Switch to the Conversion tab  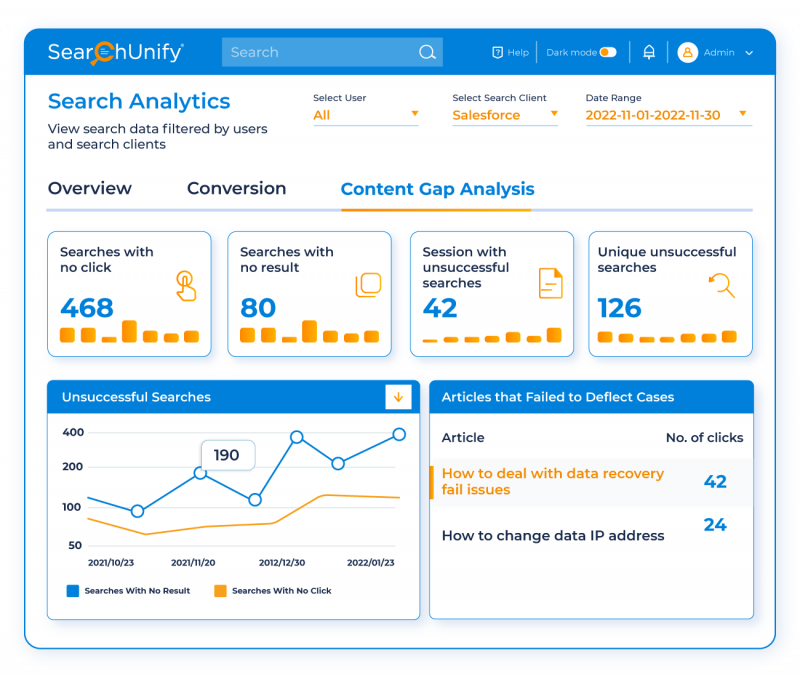[x=237, y=188]
